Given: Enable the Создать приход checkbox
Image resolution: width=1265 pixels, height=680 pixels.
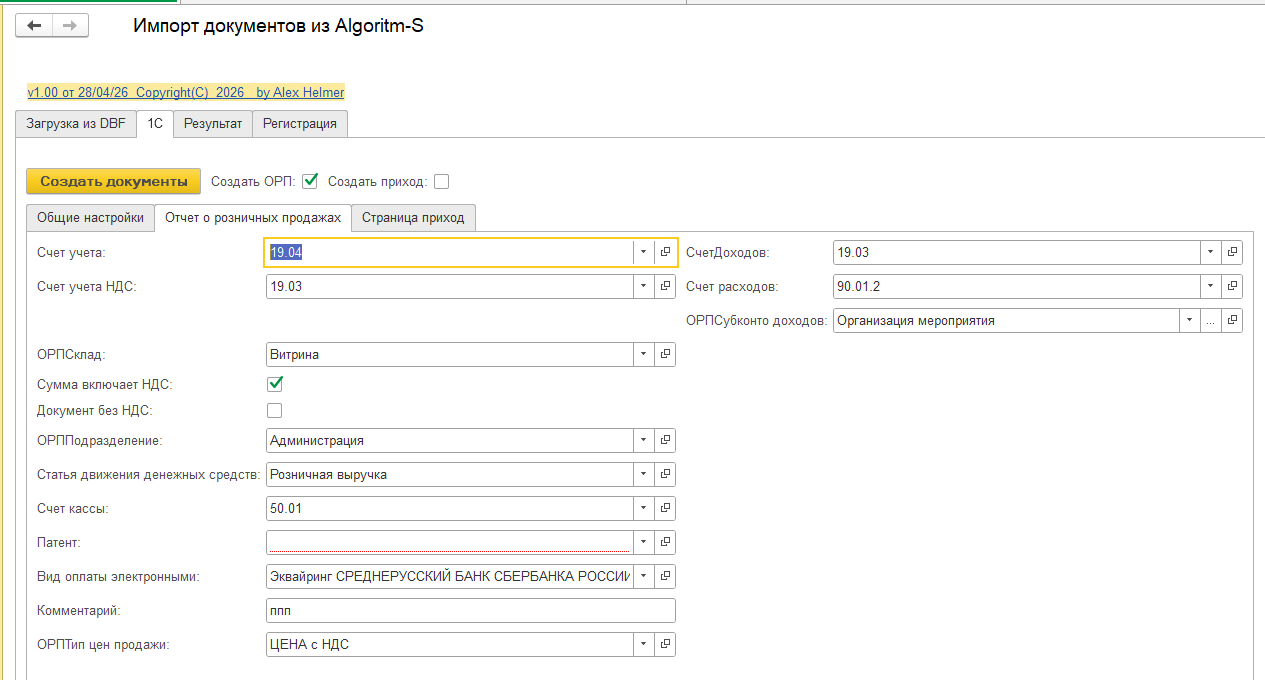Looking at the screenshot, I should point(442,182).
